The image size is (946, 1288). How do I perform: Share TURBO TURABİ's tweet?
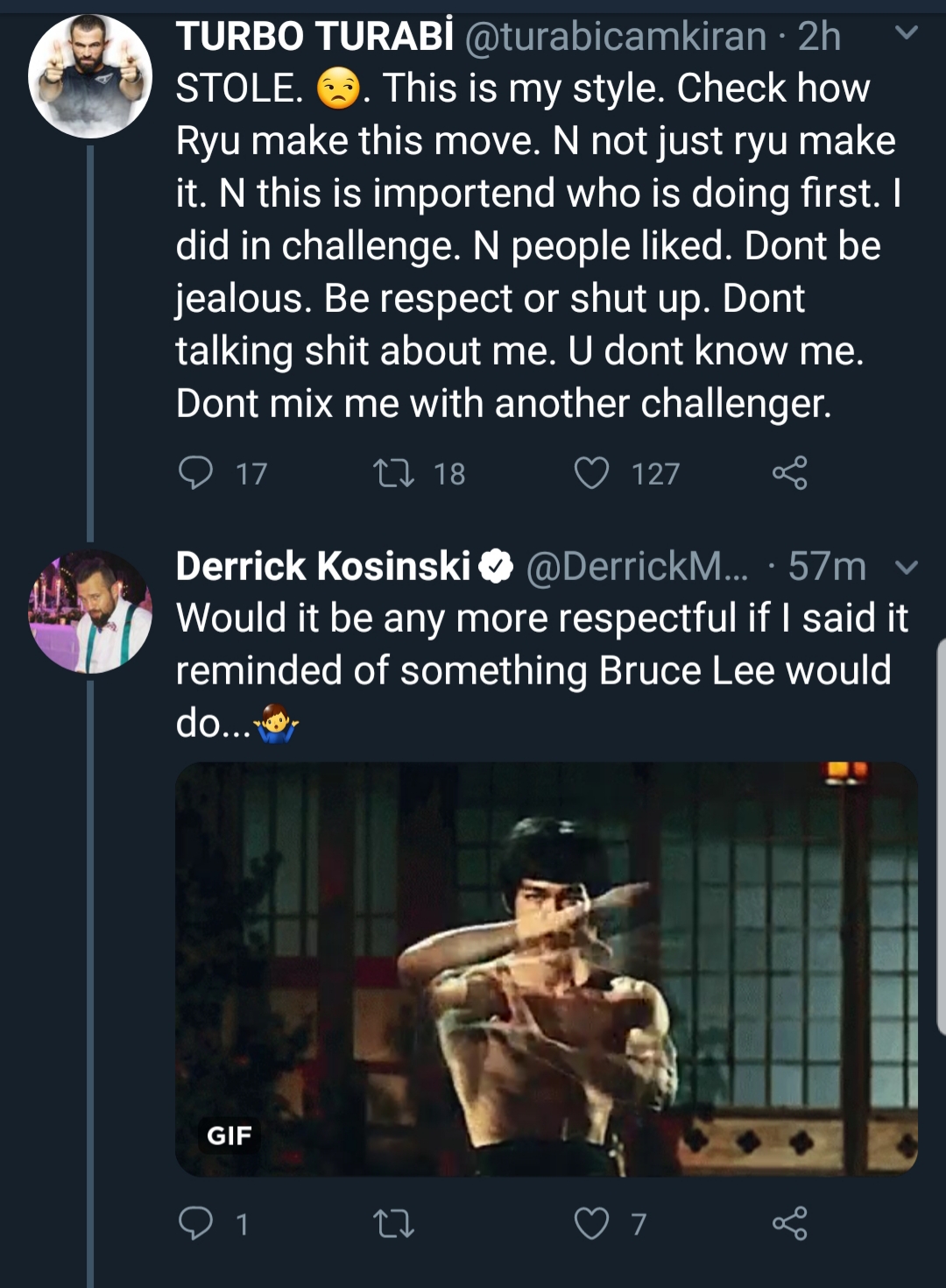click(x=789, y=473)
